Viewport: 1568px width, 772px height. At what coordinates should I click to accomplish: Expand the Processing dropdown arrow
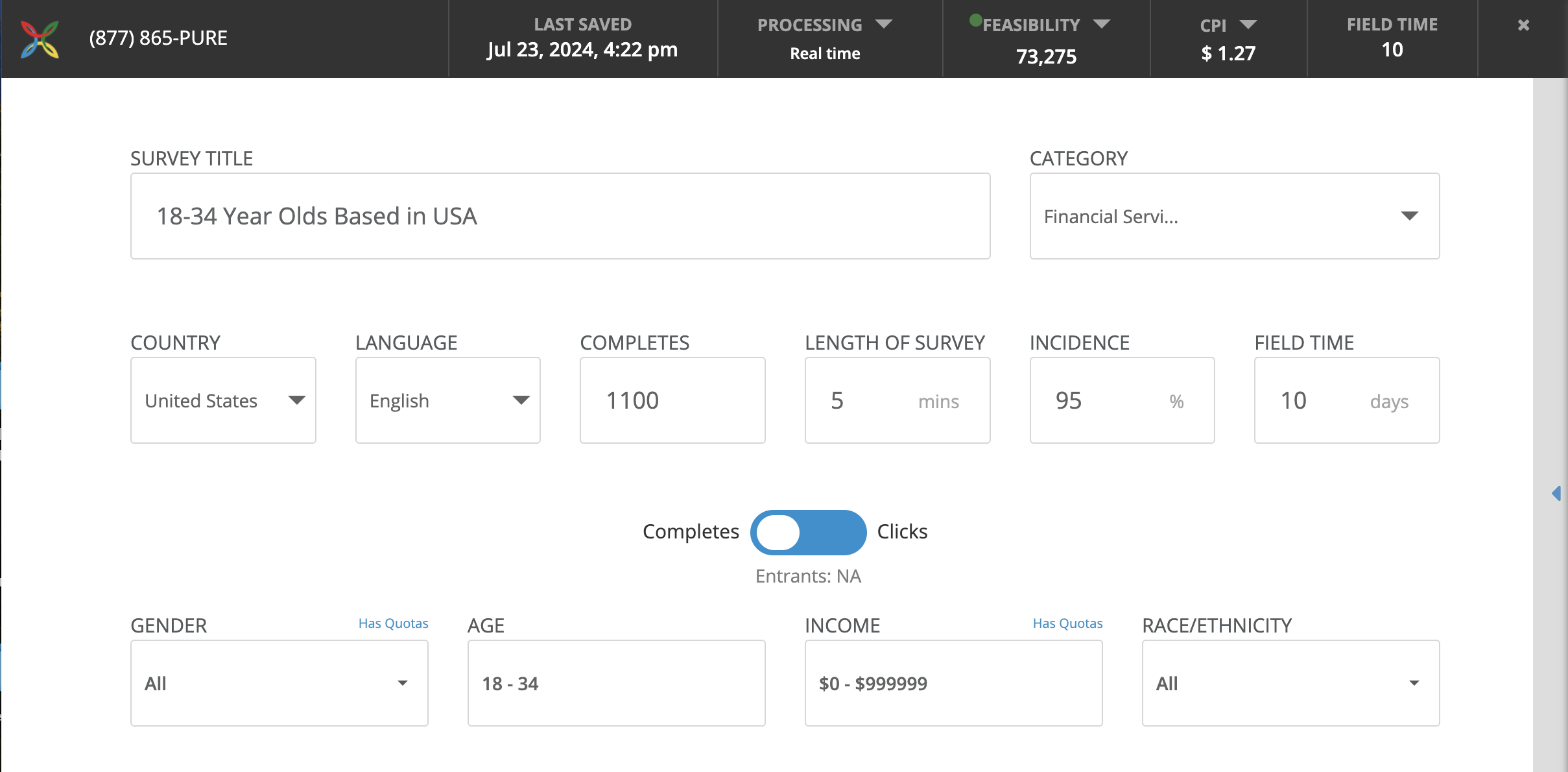(x=884, y=25)
